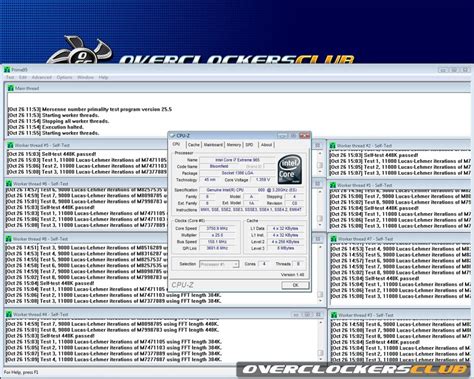Click scrollbar thumb in Worker thread #8 window
The width and height of the screenshot is (474, 379).
[x=320, y=294]
